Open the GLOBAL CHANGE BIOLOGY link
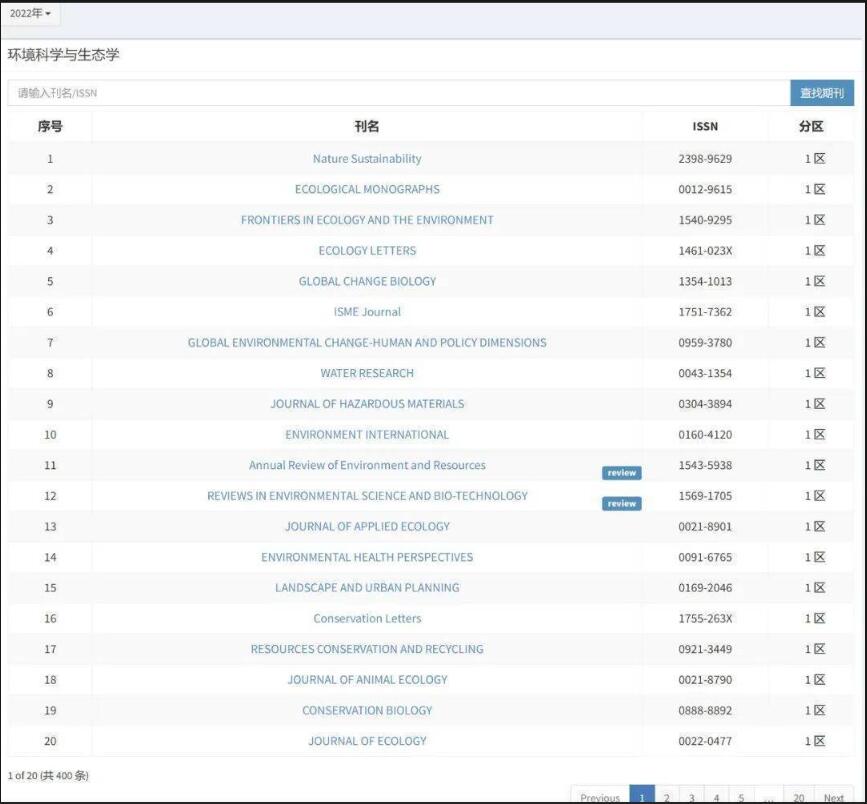The height and width of the screenshot is (804, 867). (367, 281)
